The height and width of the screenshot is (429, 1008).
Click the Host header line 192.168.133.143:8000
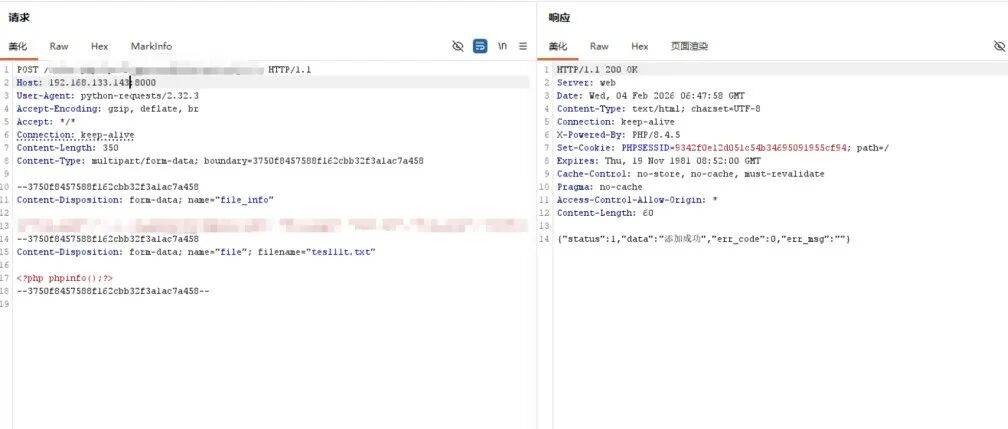click(86, 82)
